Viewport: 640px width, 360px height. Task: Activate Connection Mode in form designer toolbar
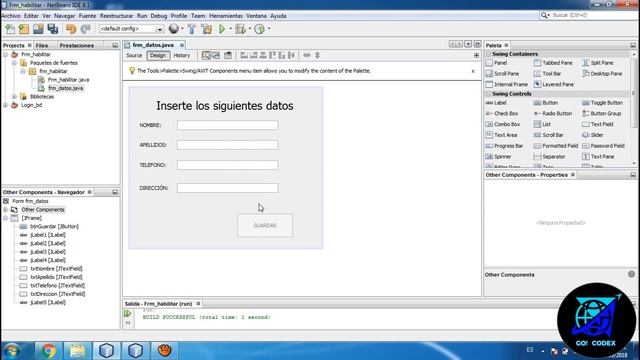pyautogui.click(x=216, y=55)
